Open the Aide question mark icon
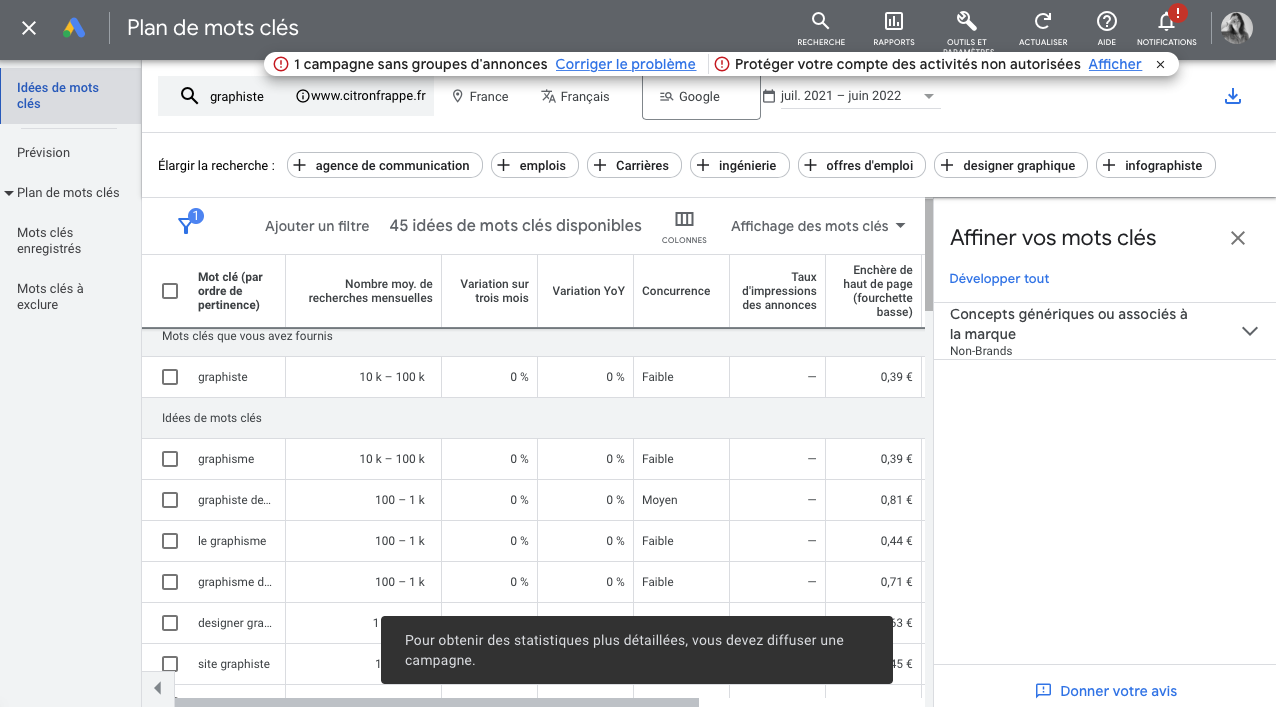 pyautogui.click(x=1106, y=21)
